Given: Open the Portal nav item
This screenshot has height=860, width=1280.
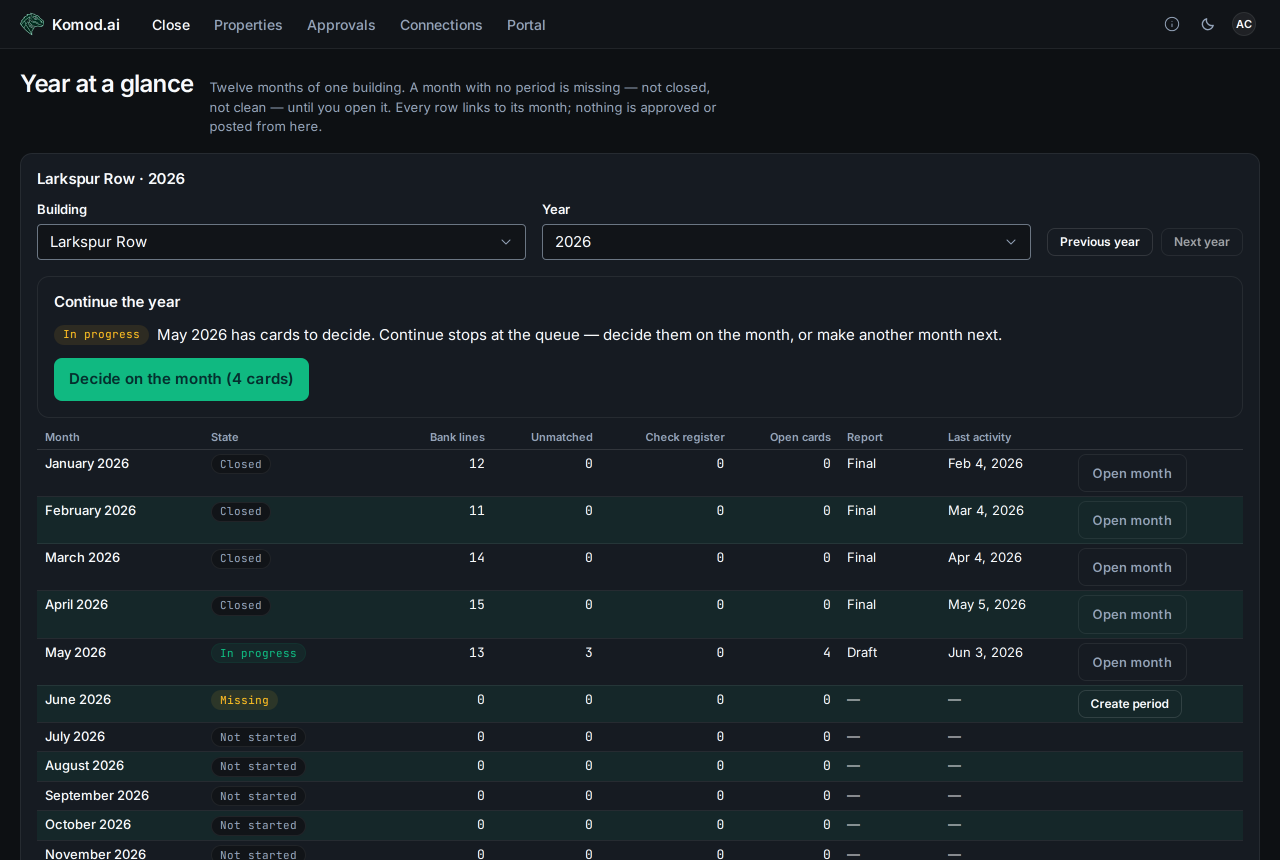Looking at the screenshot, I should tap(526, 25).
